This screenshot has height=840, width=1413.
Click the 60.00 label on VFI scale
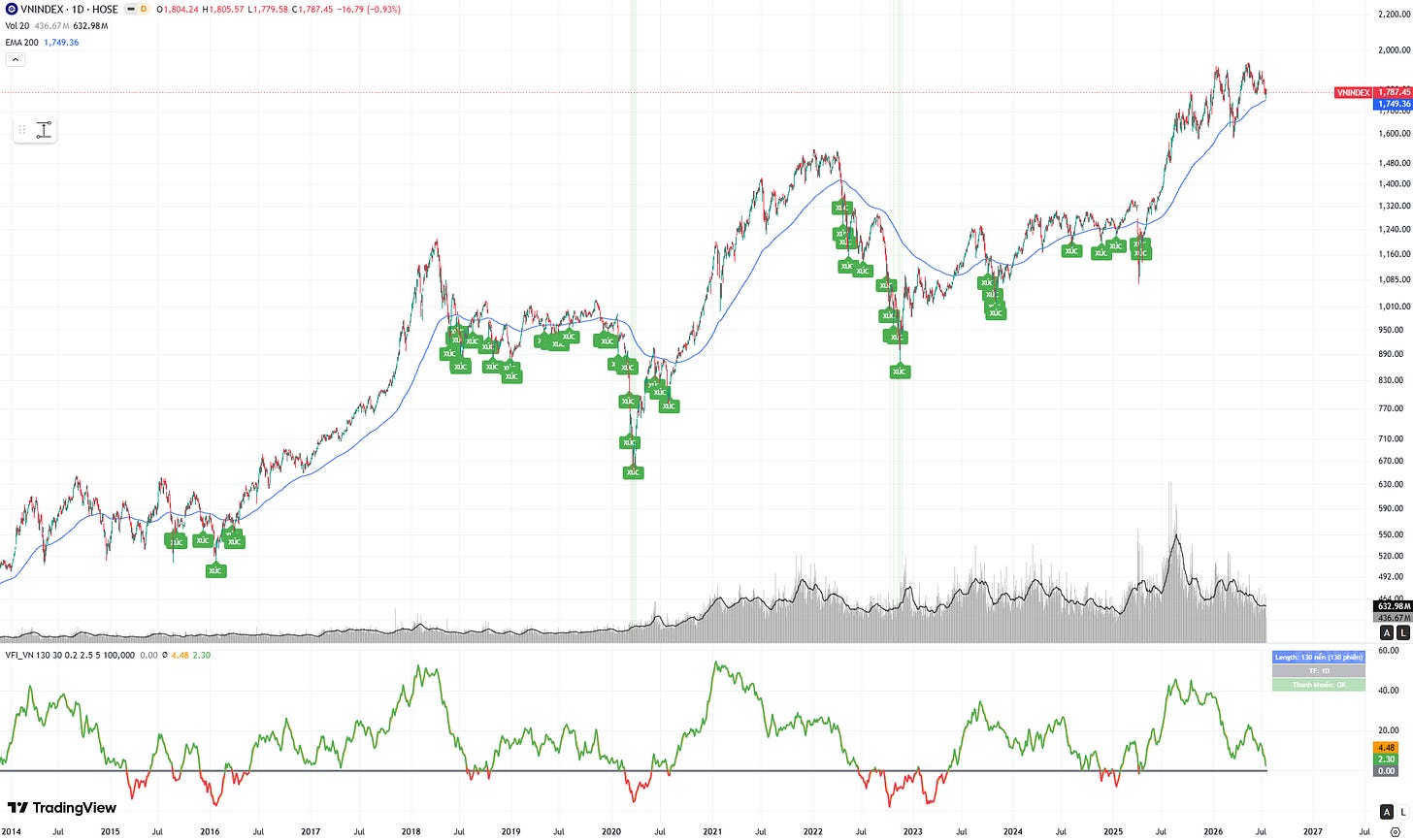(x=1389, y=651)
